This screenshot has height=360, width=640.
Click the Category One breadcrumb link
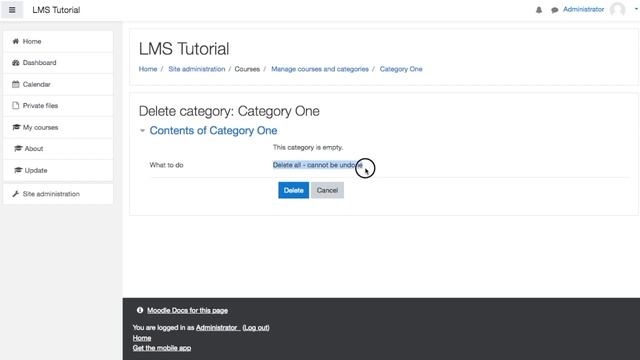point(401,69)
